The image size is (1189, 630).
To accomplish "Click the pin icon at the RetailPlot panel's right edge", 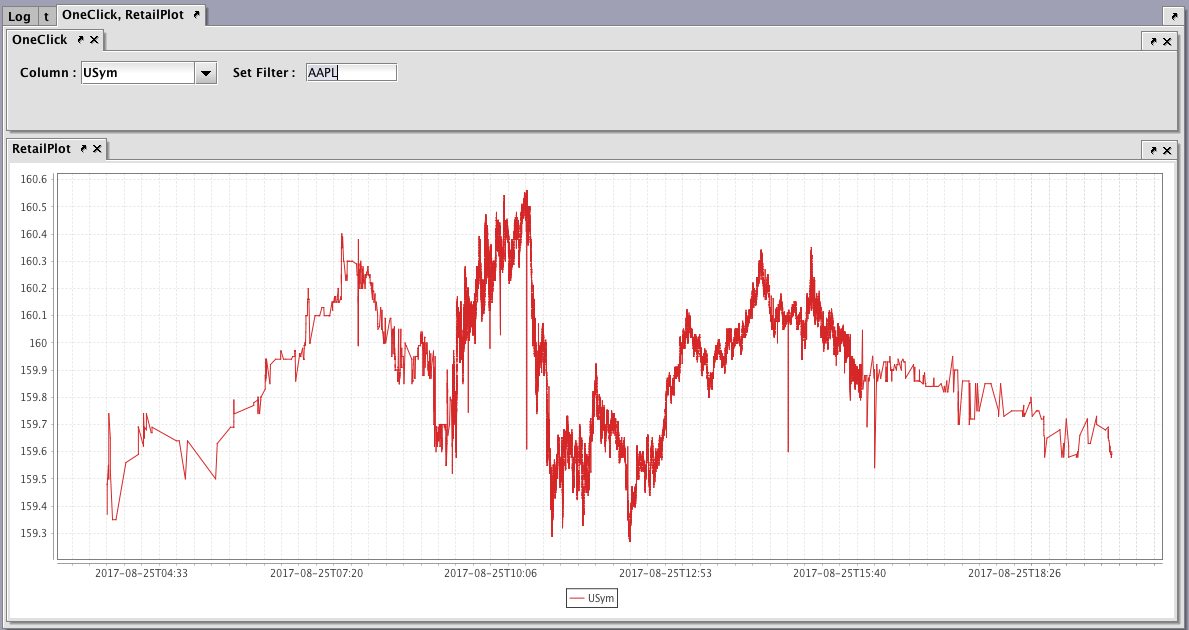I will (x=1153, y=150).
